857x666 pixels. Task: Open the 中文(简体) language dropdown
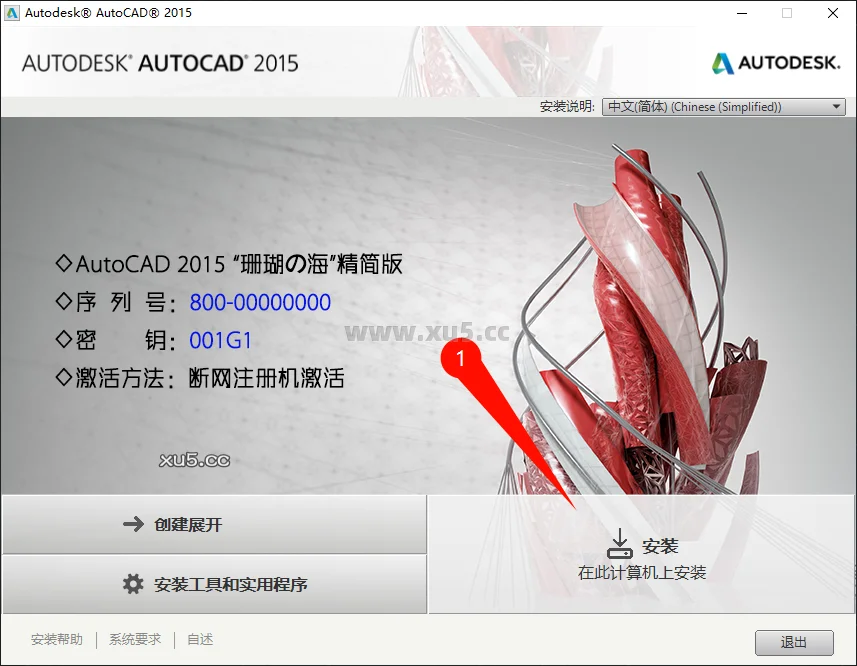pyautogui.click(x=714, y=107)
